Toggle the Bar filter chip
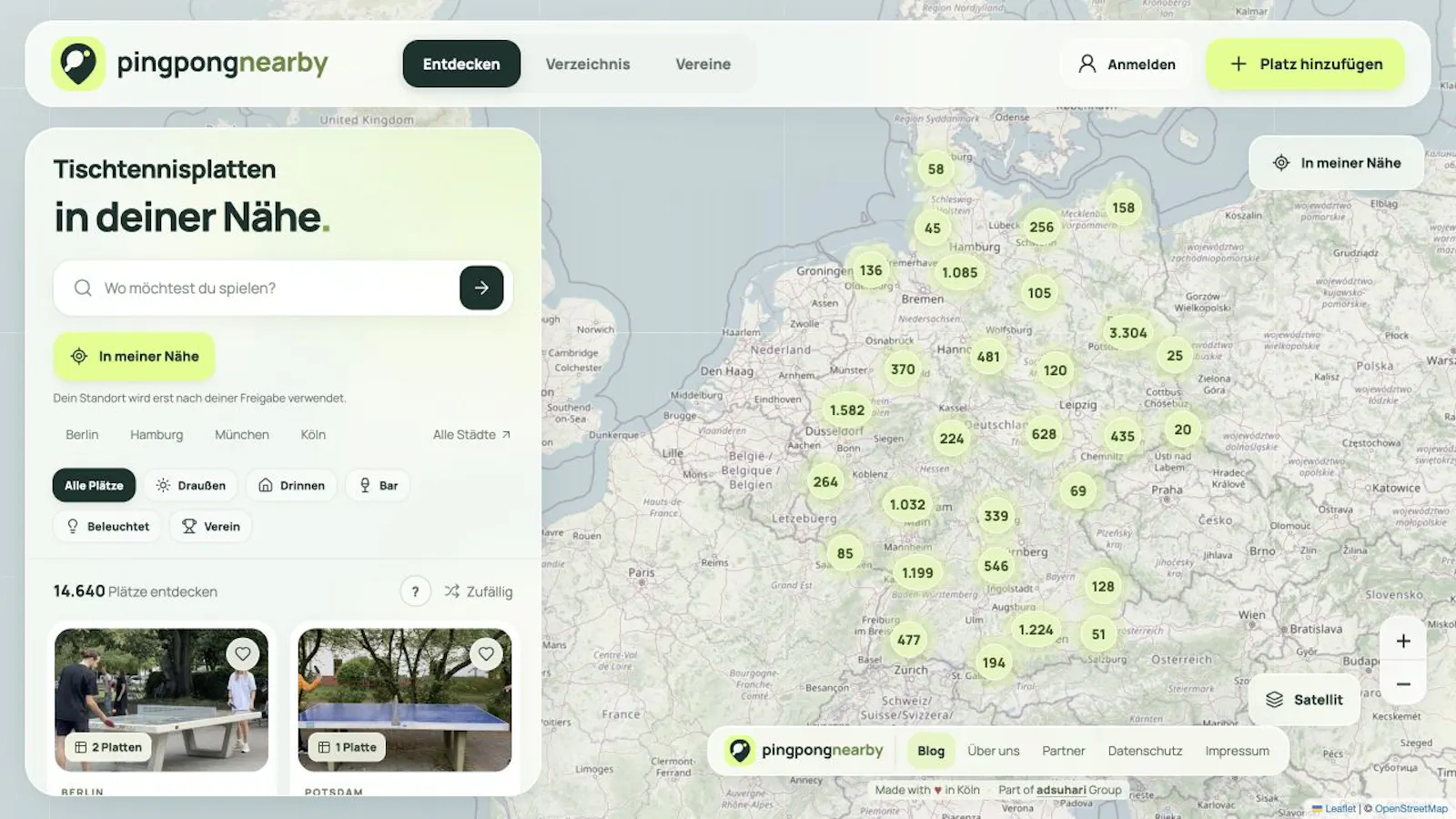Screen dimensions: 1456x819 379,485
